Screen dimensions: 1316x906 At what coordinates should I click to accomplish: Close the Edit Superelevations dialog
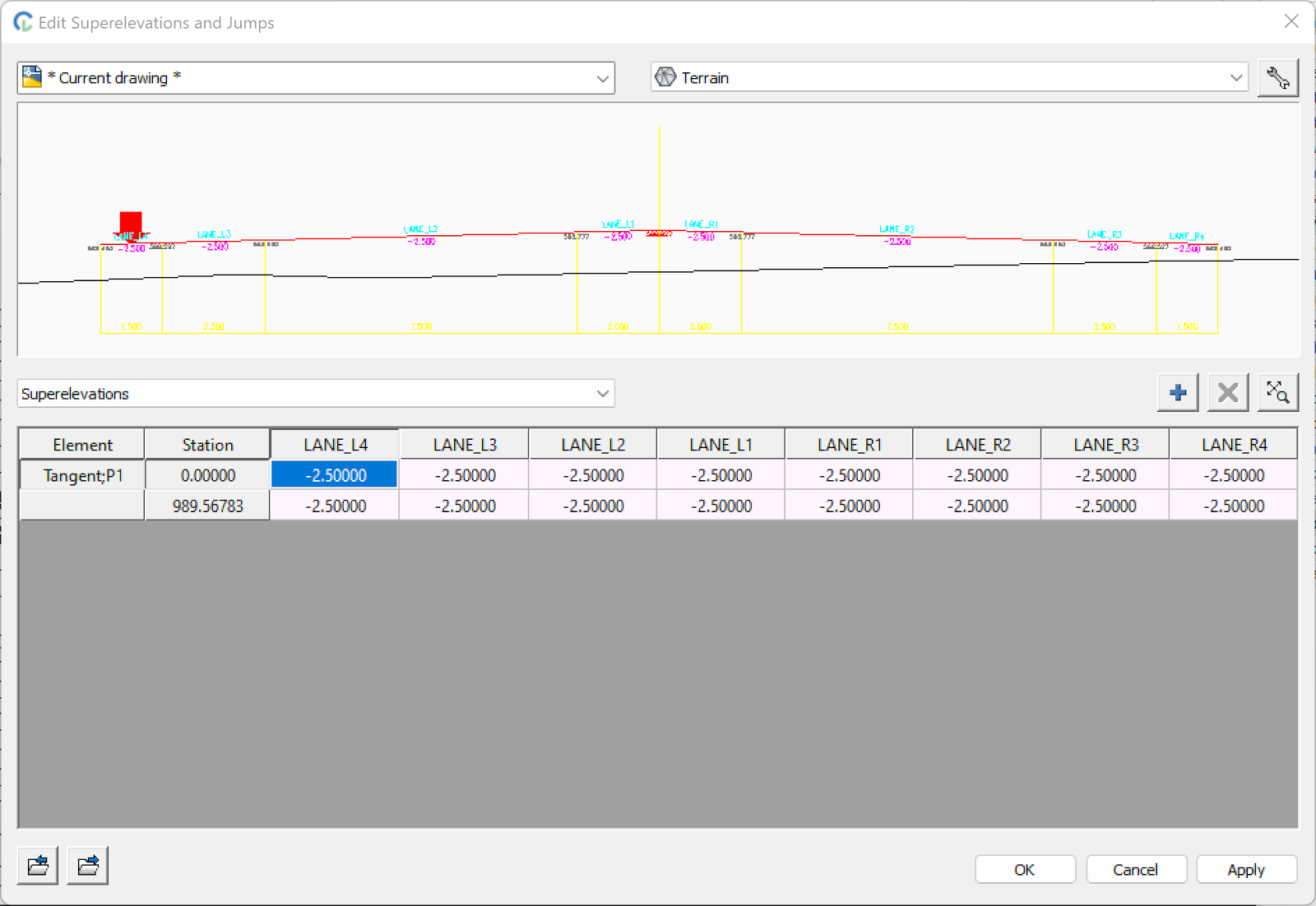1291,21
